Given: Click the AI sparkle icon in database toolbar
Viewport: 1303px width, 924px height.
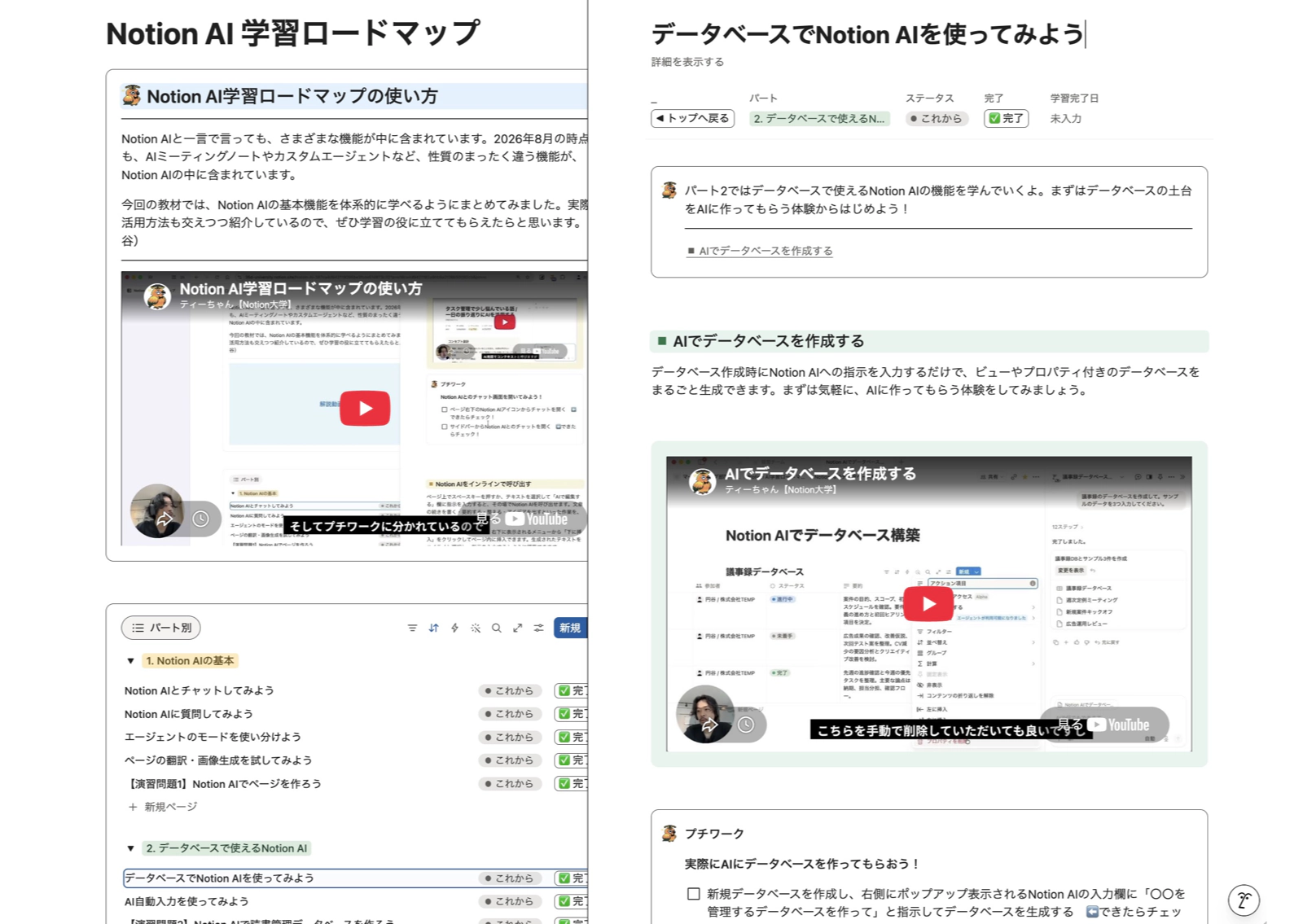Looking at the screenshot, I should [x=476, y=628].
